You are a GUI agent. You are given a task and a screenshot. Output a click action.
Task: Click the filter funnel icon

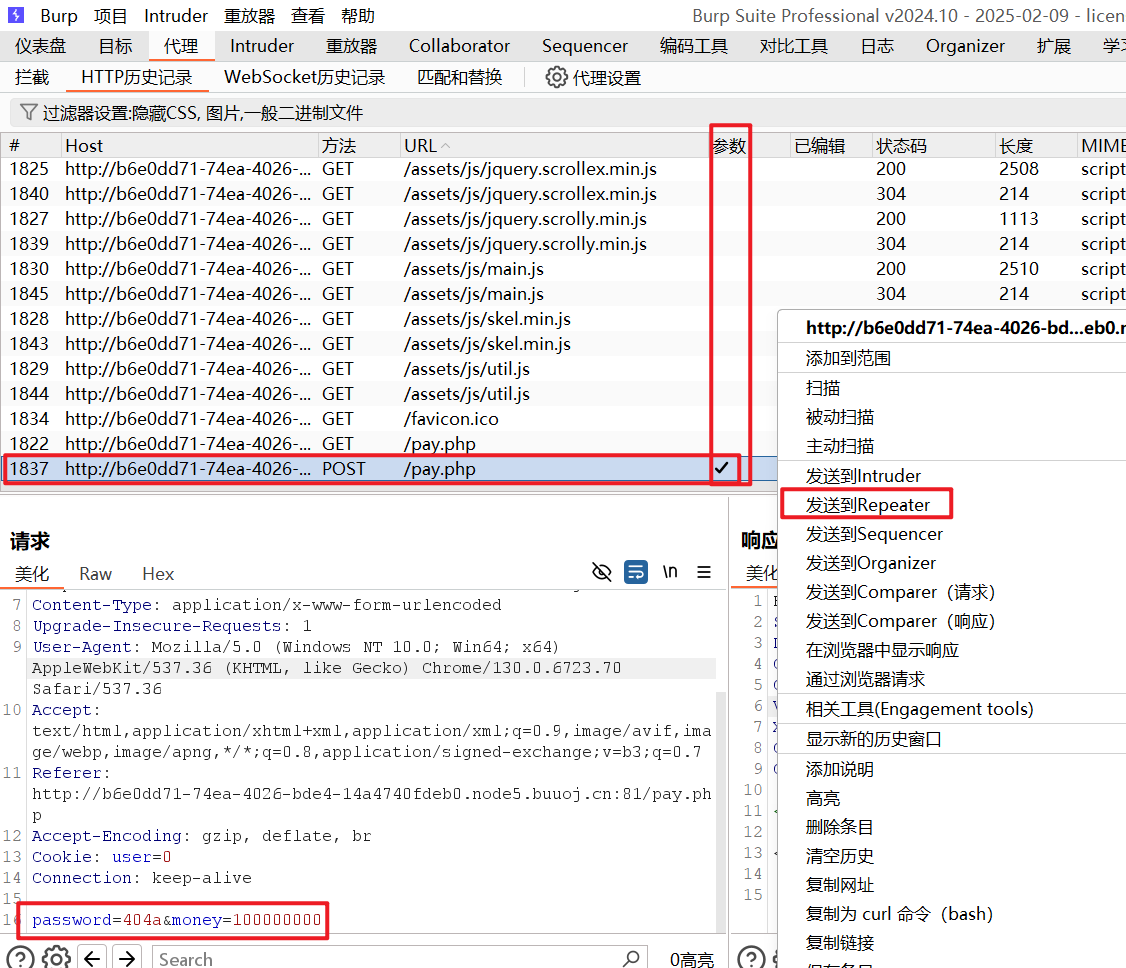click(28, 112)
